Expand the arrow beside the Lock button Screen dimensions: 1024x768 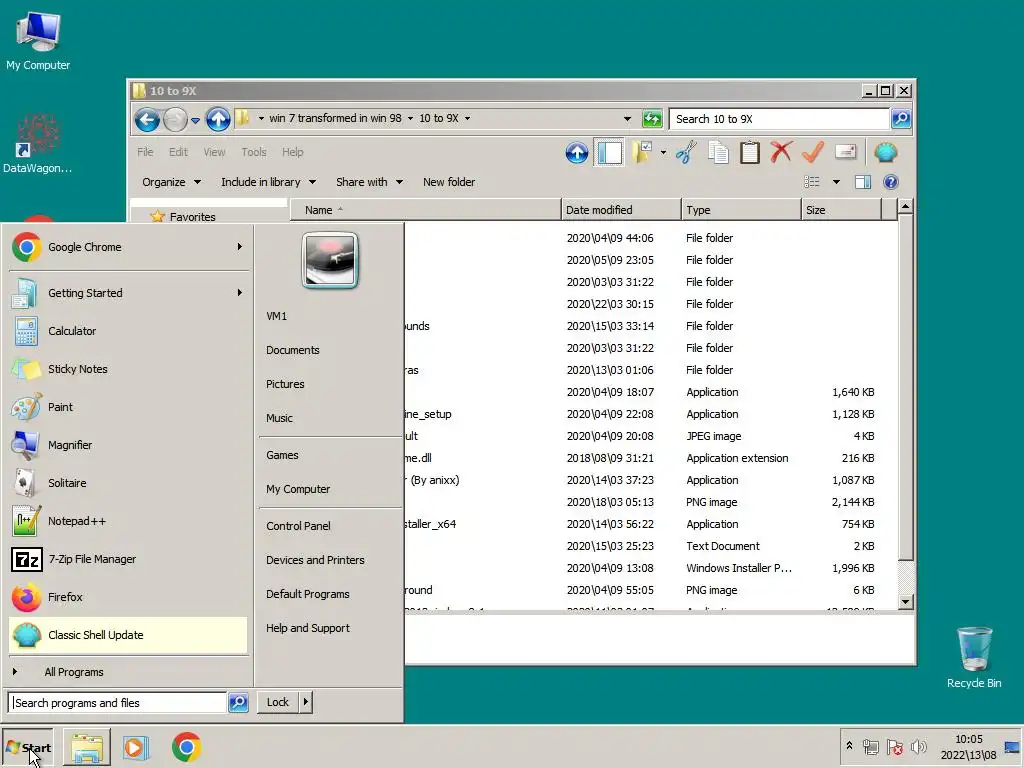[306, 702]
